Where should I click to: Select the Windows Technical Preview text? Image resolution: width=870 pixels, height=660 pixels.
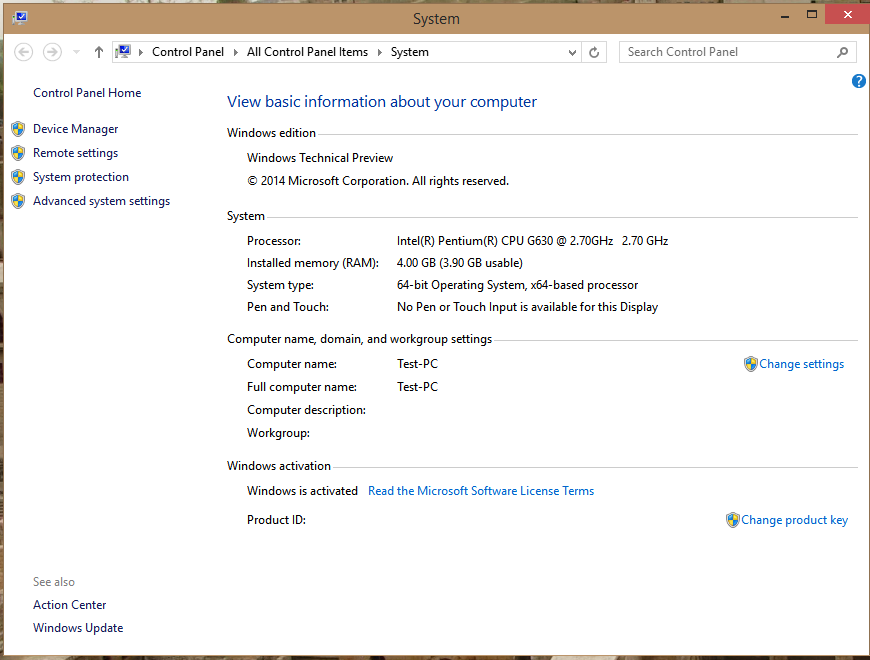(x=320, y=158)
